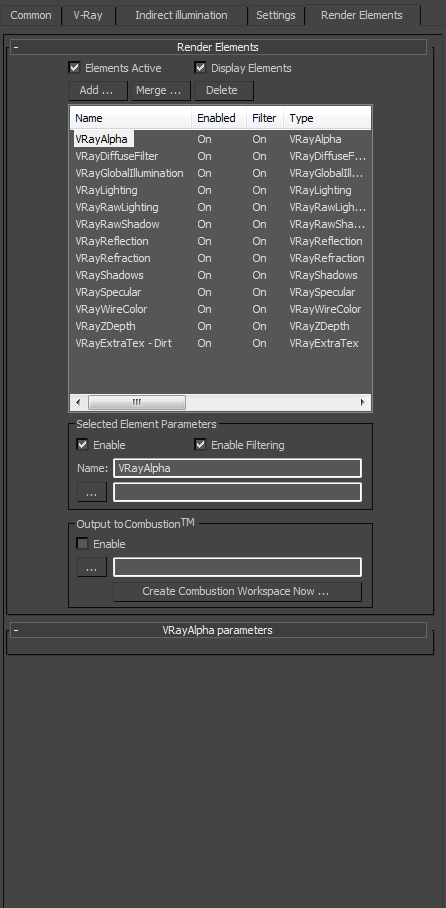Screen dimensions: 446x908
Task: Select the VRayAlpha element row
Action: [220, 139]
